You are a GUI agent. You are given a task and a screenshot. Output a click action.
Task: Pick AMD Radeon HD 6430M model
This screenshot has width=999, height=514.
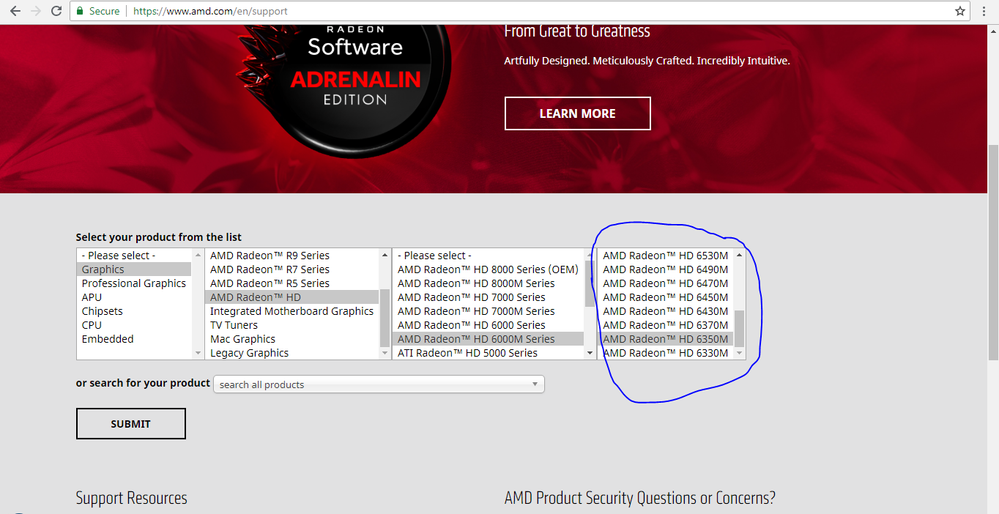pyautogui.click(x=666, y=311)
